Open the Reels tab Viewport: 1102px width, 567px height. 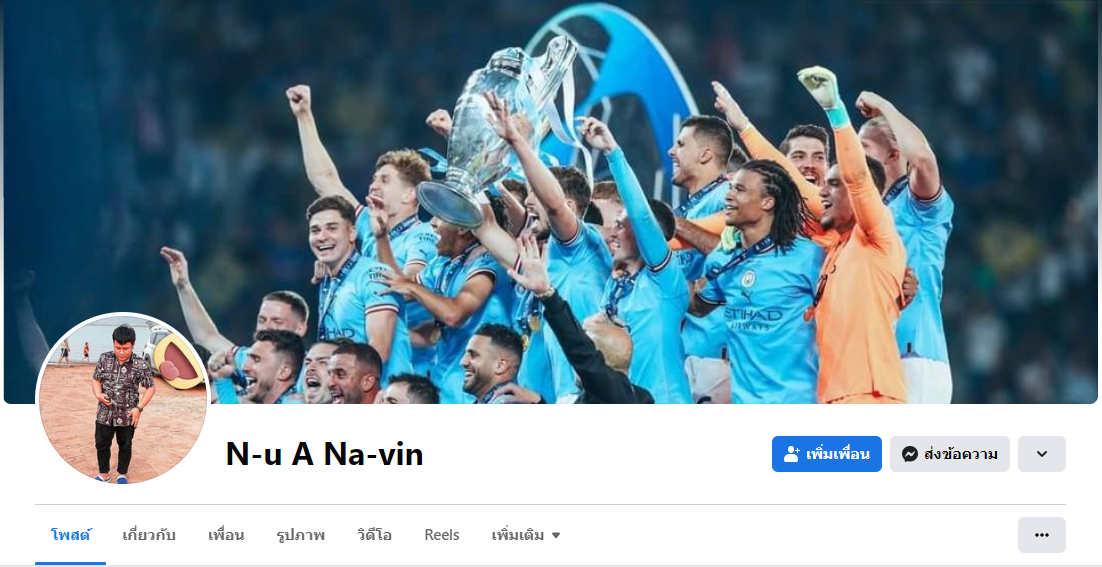click(x=441, y=535)
